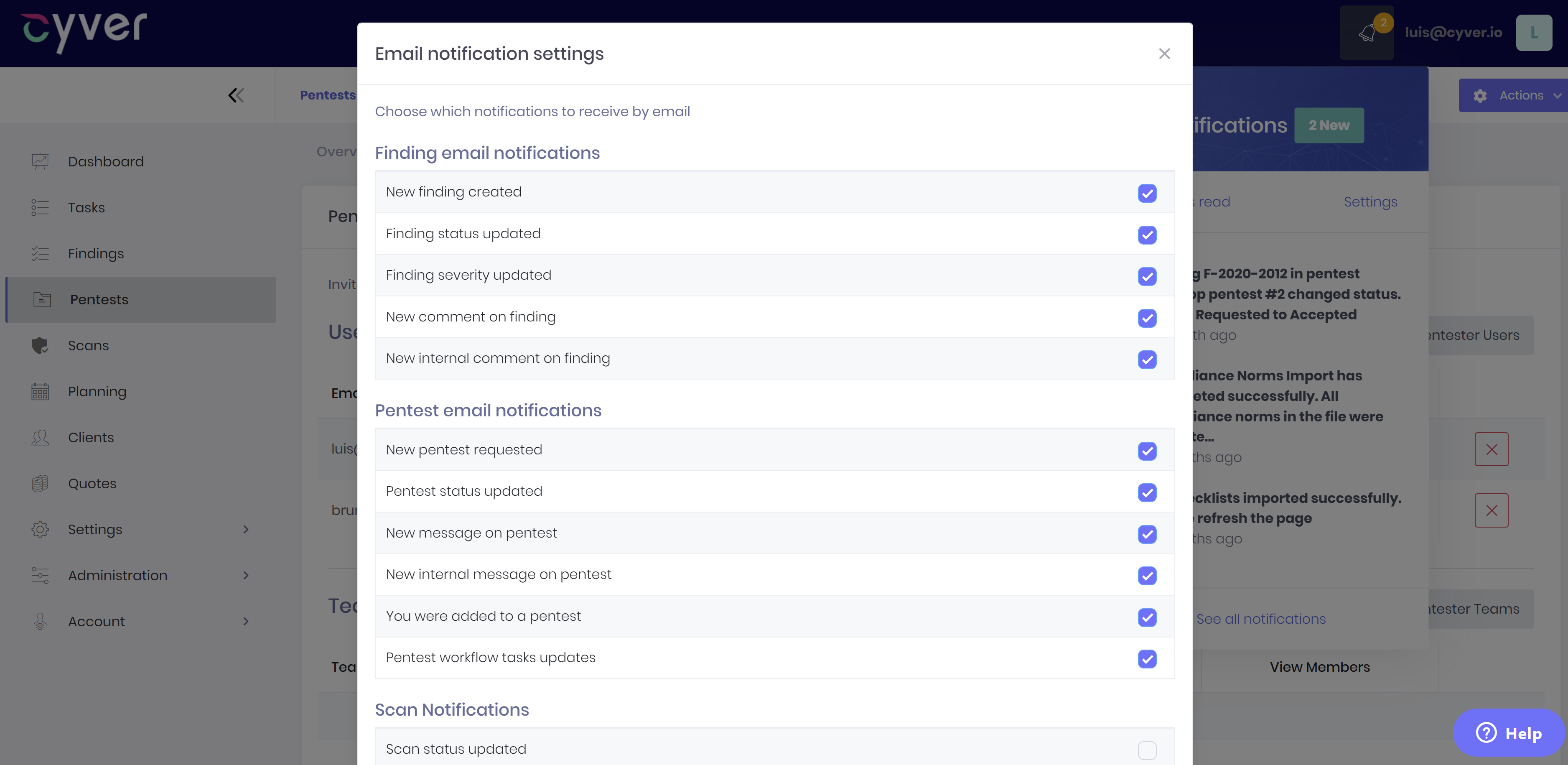This screenshot has width=1568, height=765.
Task: Click See all notifications link
Action: click(1260, 619)
